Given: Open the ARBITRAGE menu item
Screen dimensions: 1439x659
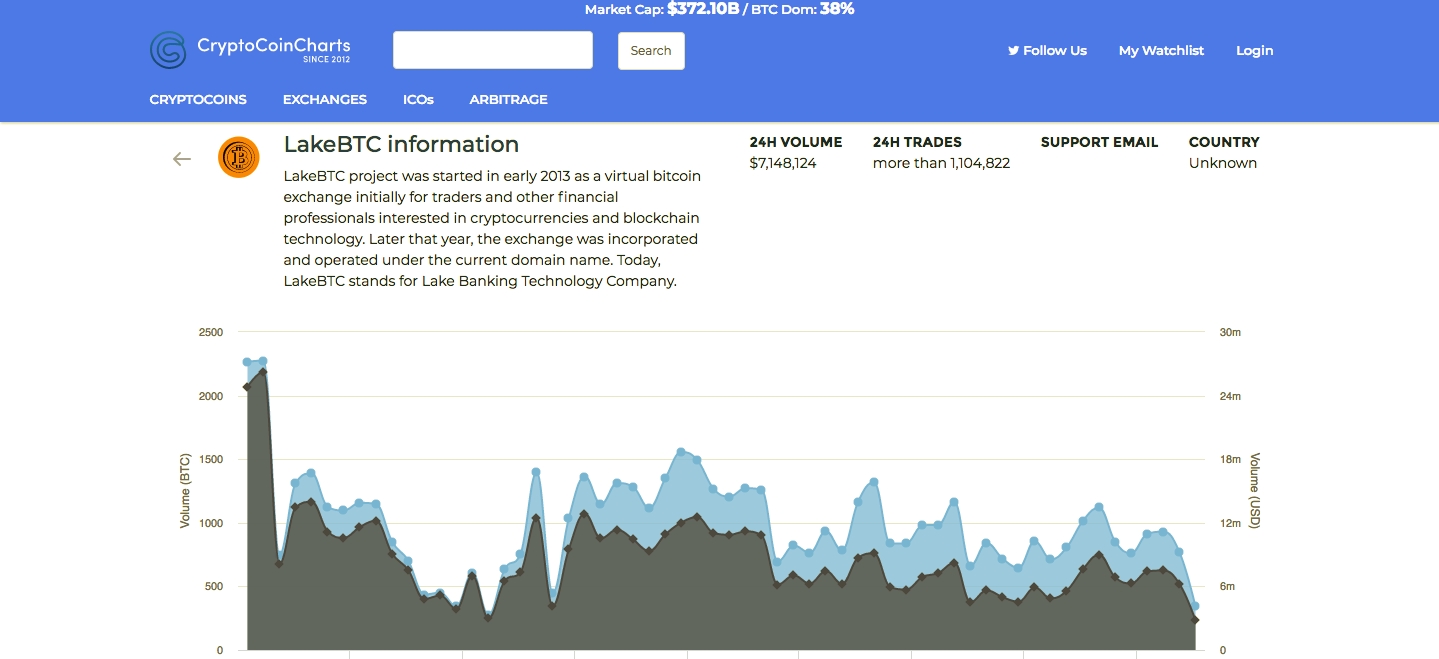Looking at the screenshot, I should pyautogui.click(x=508, y=99).
